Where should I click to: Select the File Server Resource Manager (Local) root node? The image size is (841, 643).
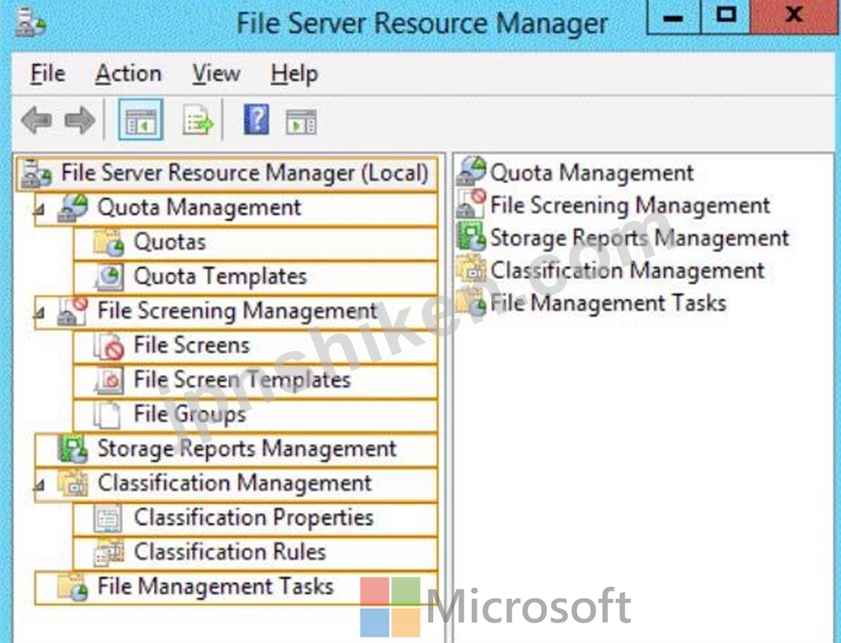pyautogui.click(x=227, y=173)
